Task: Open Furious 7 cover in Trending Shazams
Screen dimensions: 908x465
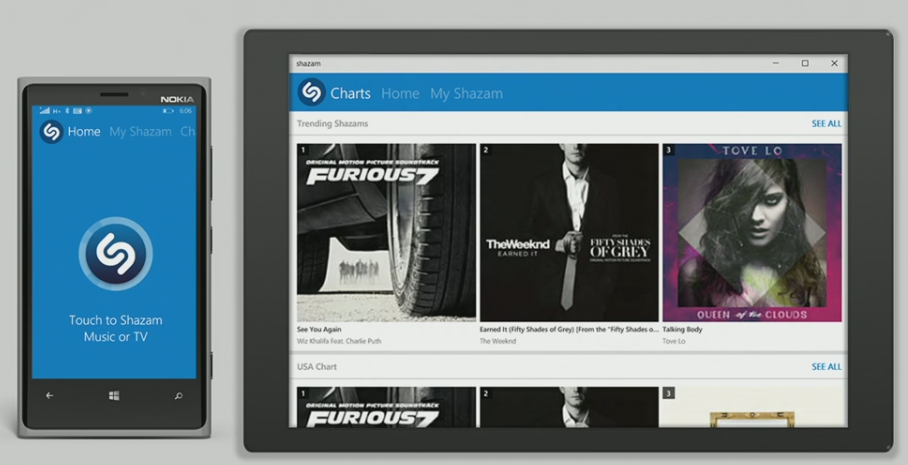Action: [x=386, y=233]
